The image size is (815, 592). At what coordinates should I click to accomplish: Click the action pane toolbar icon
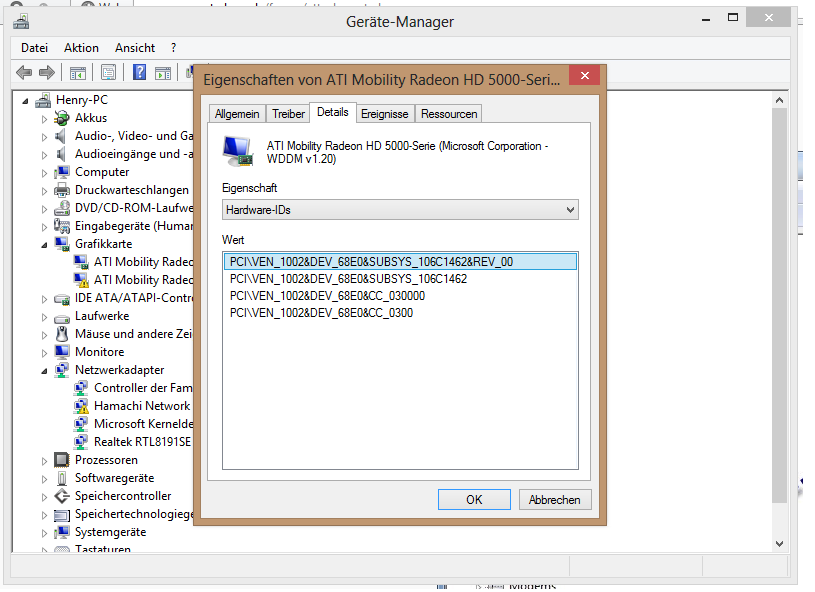pyautogui.click(x=163, y=73)
